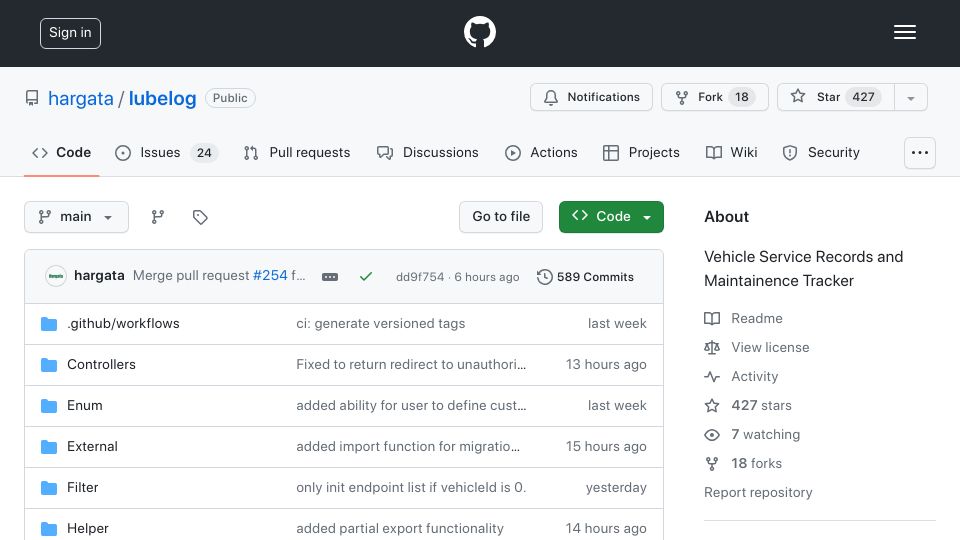960x540 pixels.
Task: Click the folder icon beside .github/workflows
Action: [49, 324]
